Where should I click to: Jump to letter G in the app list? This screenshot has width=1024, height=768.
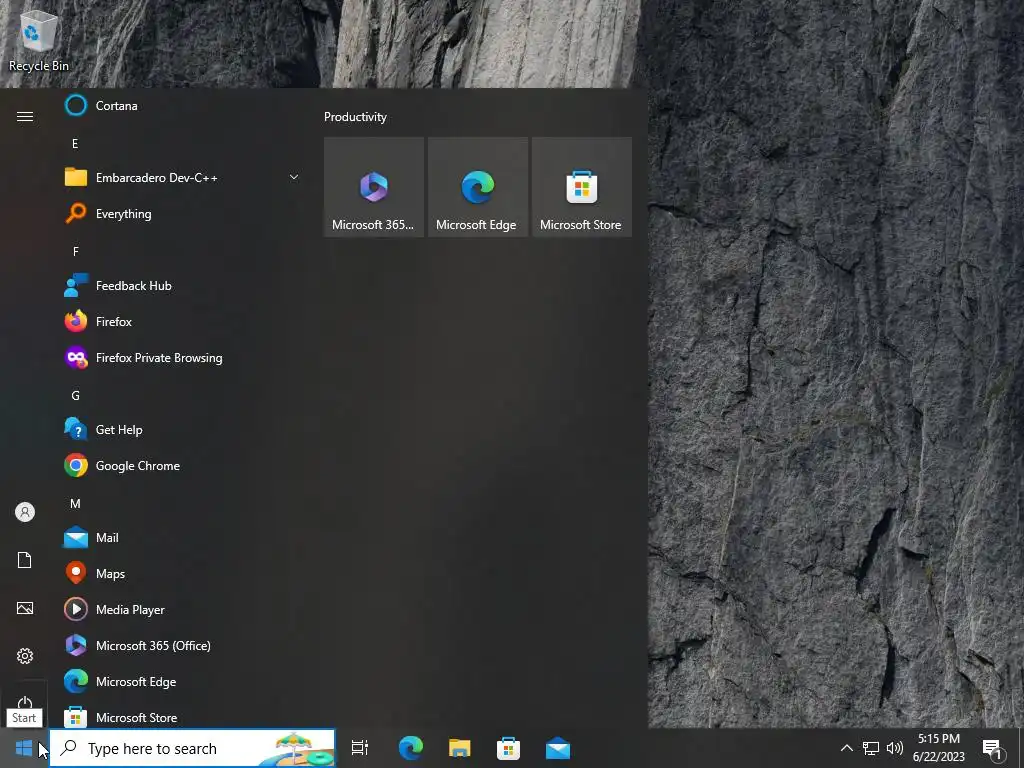(75, 395)
